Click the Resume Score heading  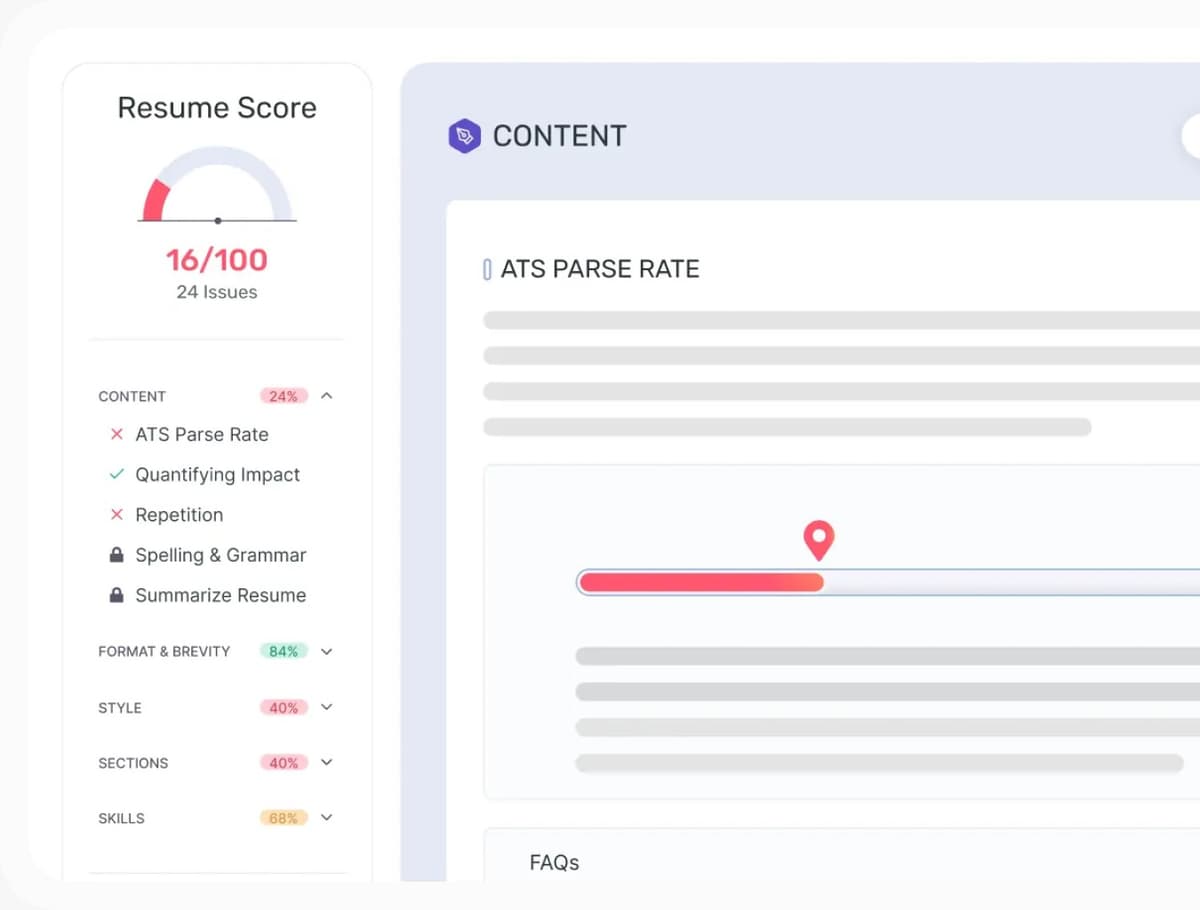click(x=217, y=108)
